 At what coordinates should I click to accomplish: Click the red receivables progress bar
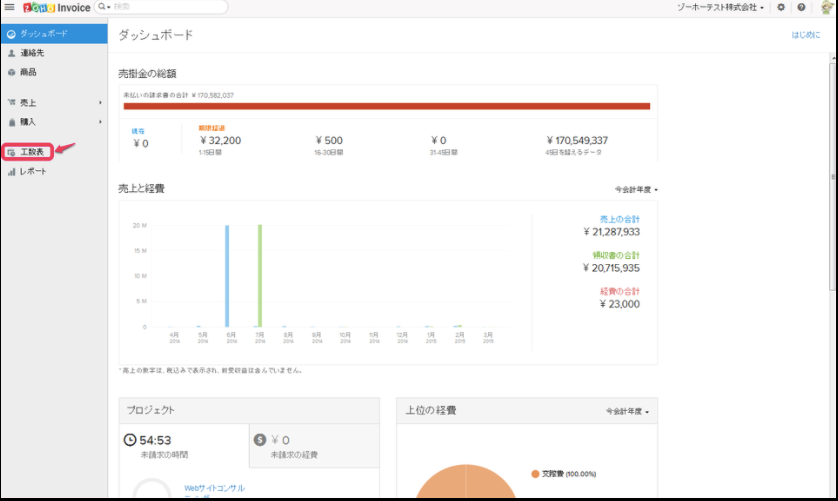click(387, 106)
